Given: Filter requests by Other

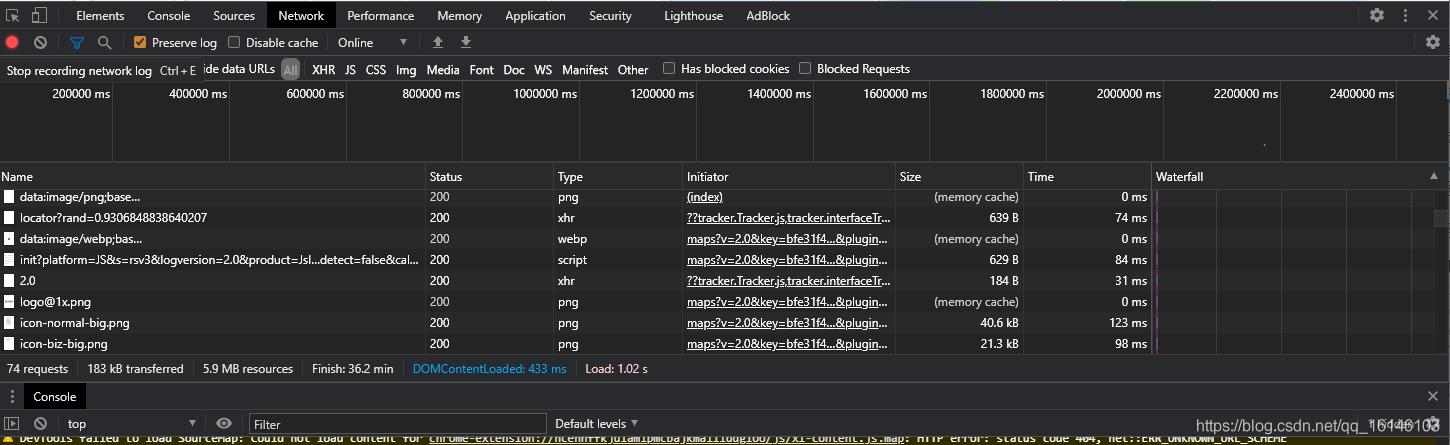Looking at the screenshot, I should click(633, 69).
